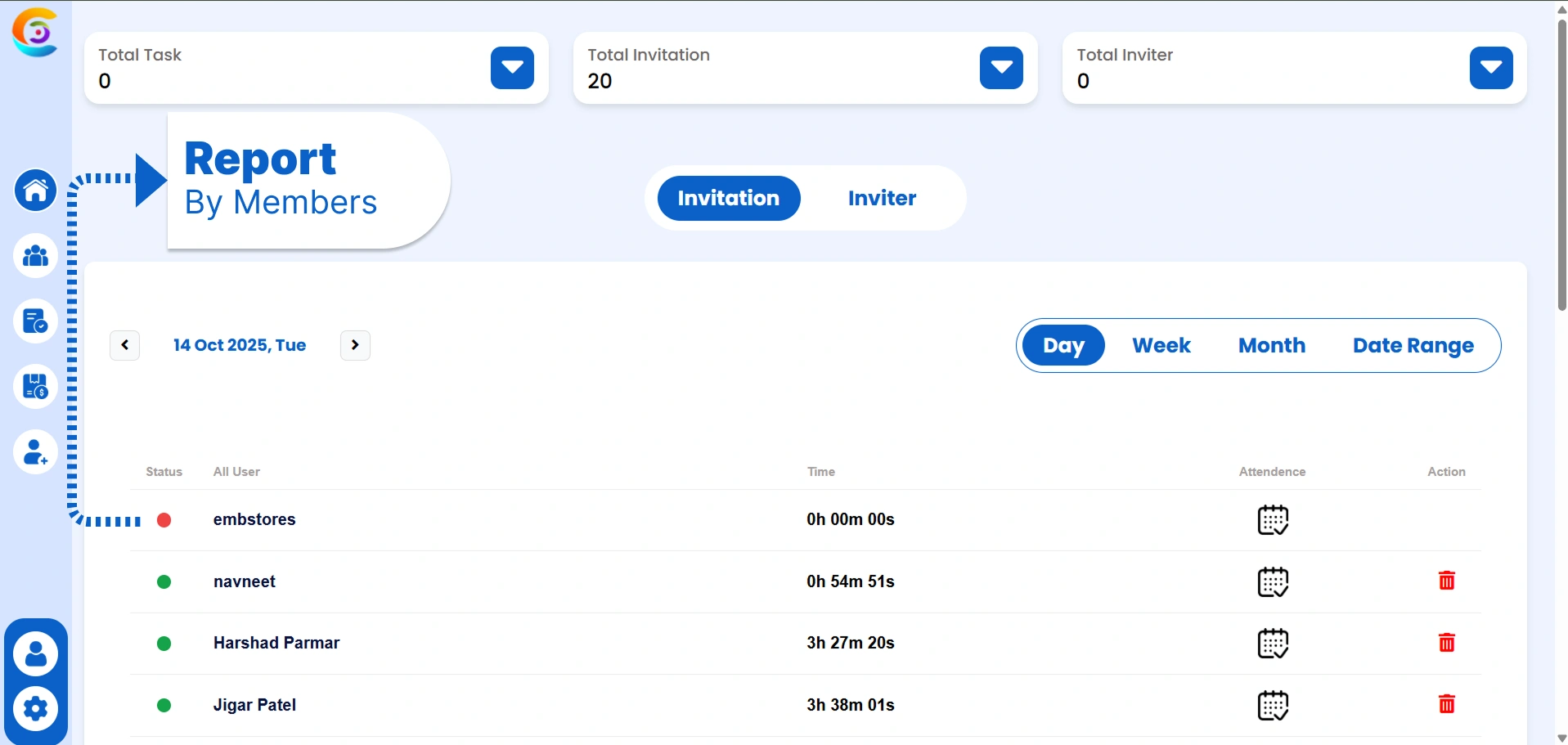Open embstores' attendance calendar icon
1568x745 pixels.
pos(1273,520)
